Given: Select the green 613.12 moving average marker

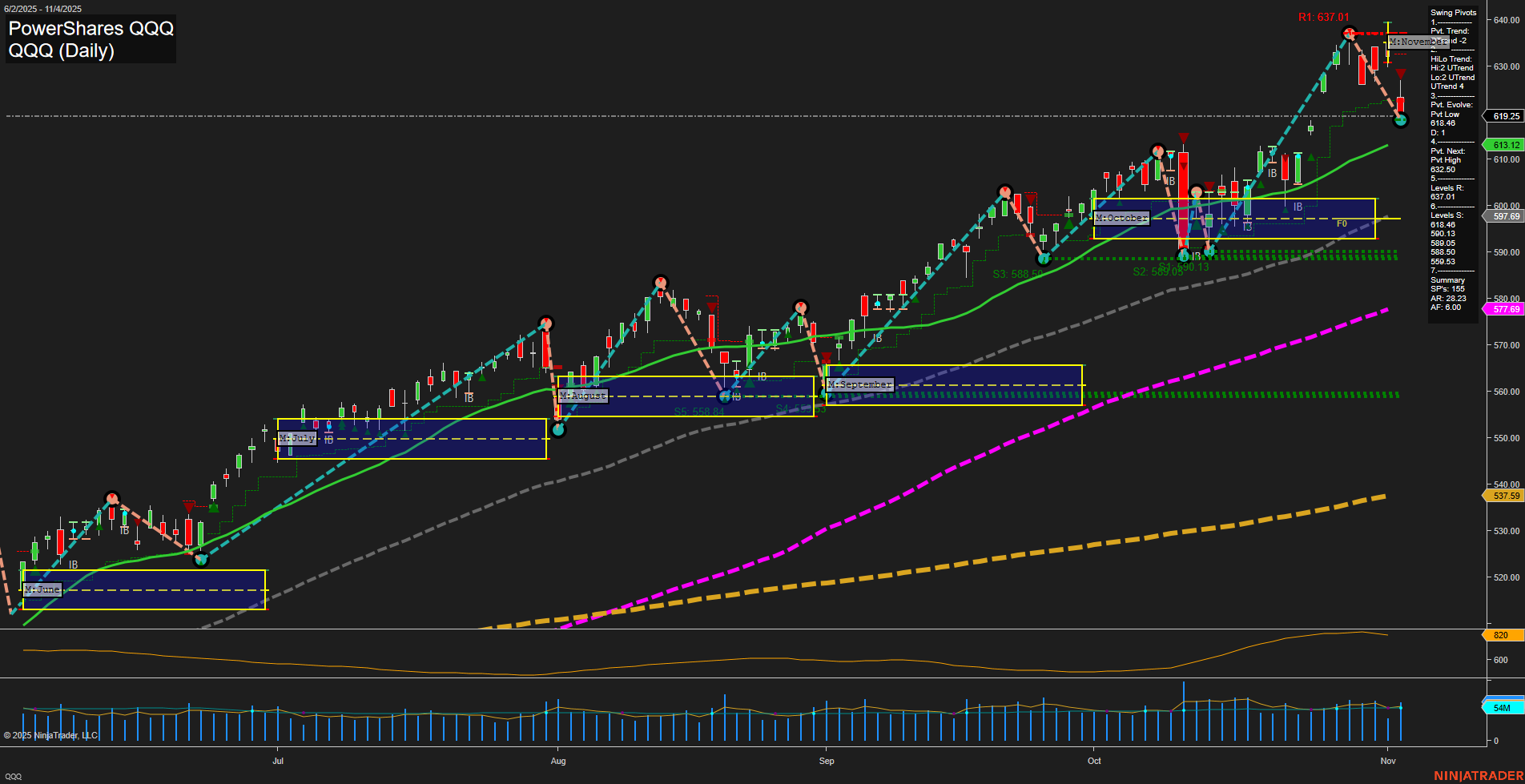Looking at the screenshot, I should click(1505, 145).
